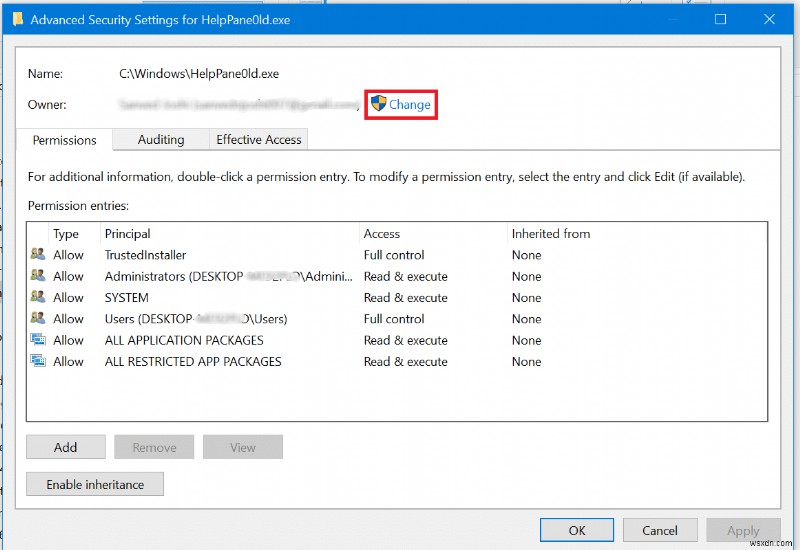
Task: Click the Remove button
Action: coord(154,447)
